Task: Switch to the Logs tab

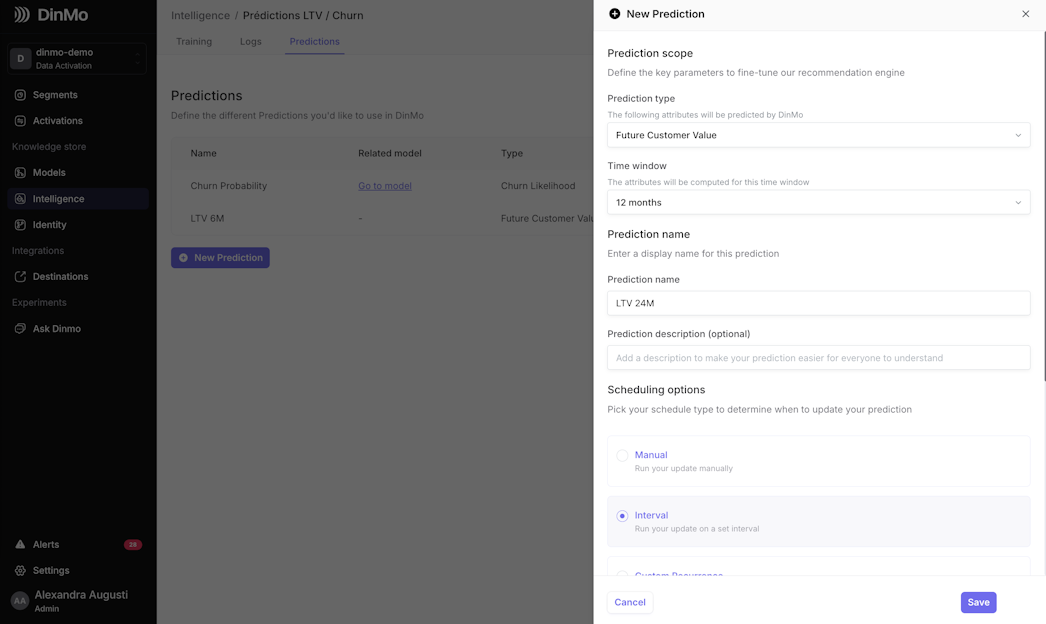Action: point(251,41)
